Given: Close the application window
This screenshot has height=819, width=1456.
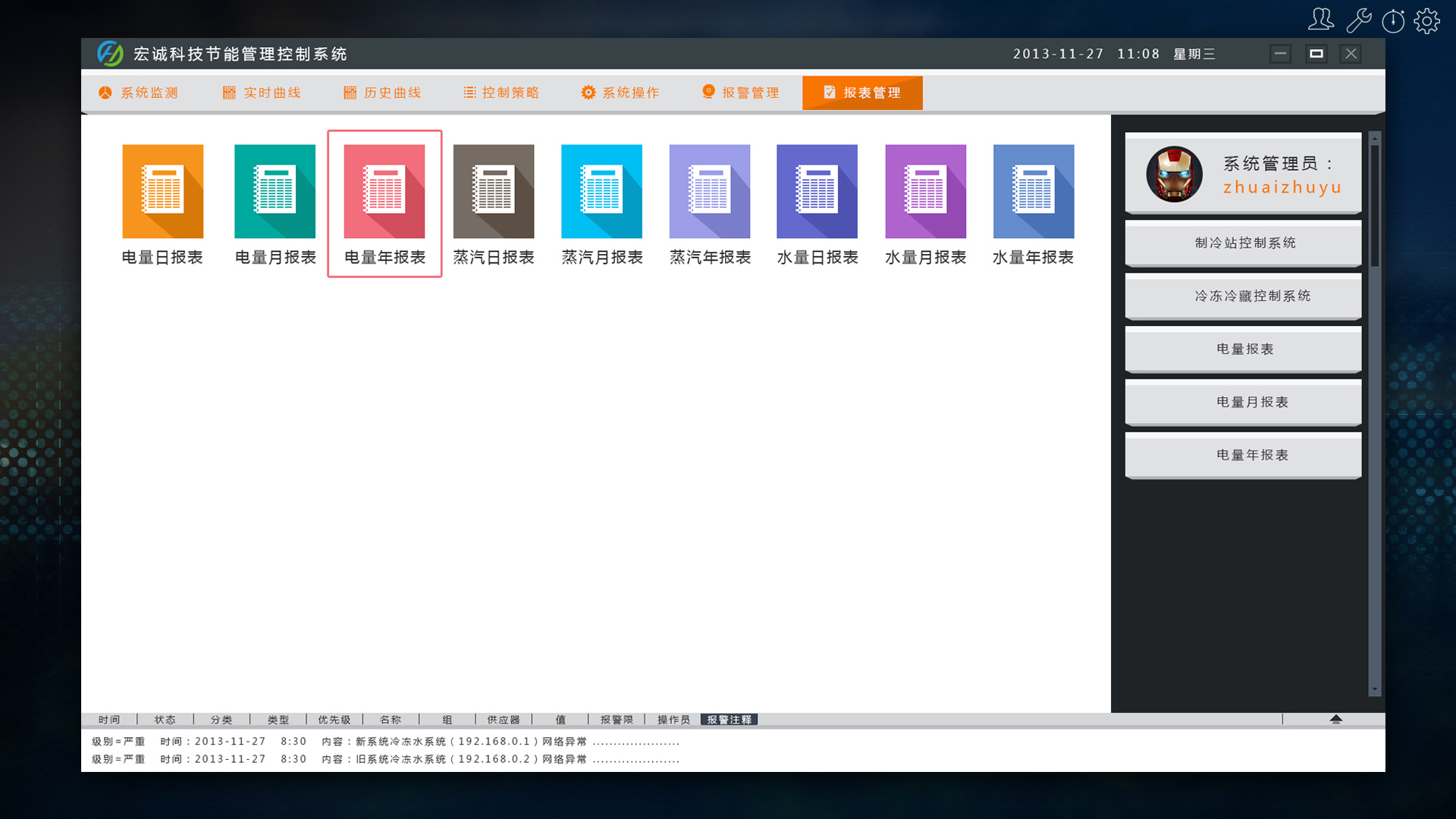Looking at the screenshot, I should coord(1351,54).
